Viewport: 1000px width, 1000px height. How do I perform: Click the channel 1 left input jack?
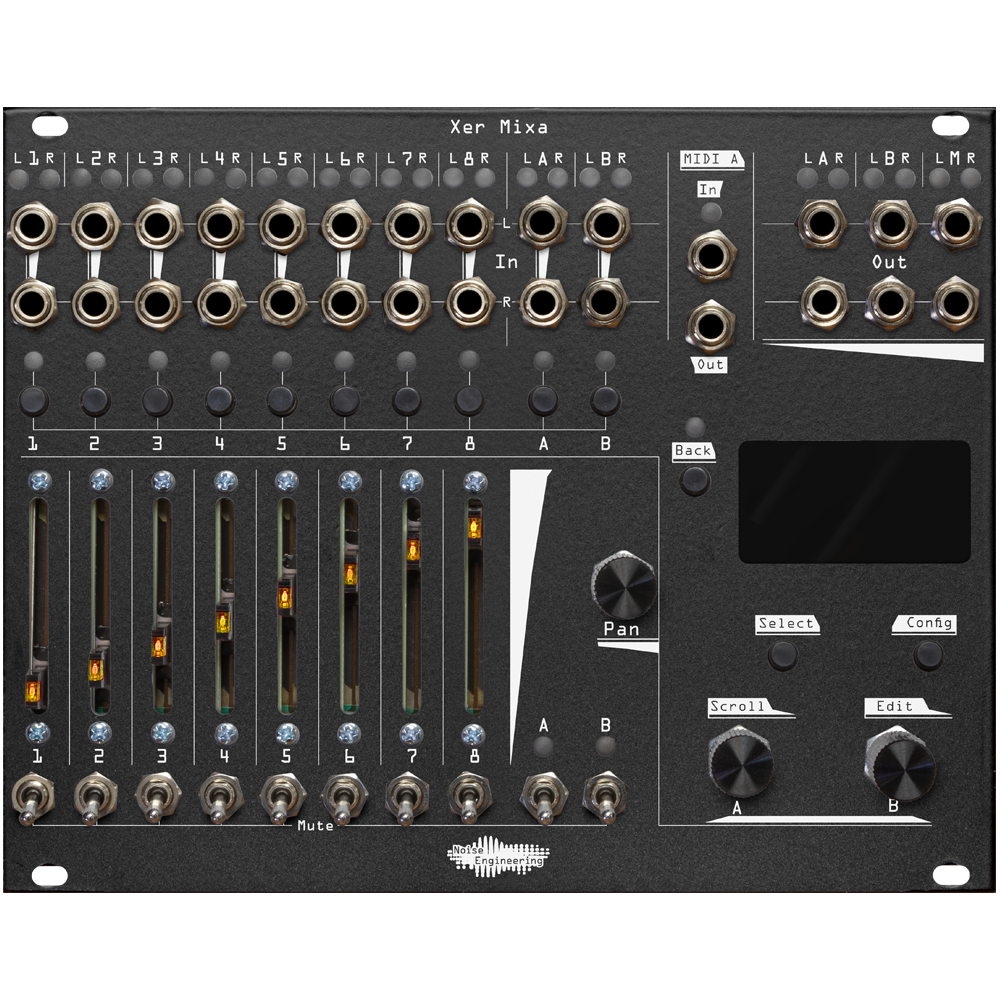click(32, 225)
